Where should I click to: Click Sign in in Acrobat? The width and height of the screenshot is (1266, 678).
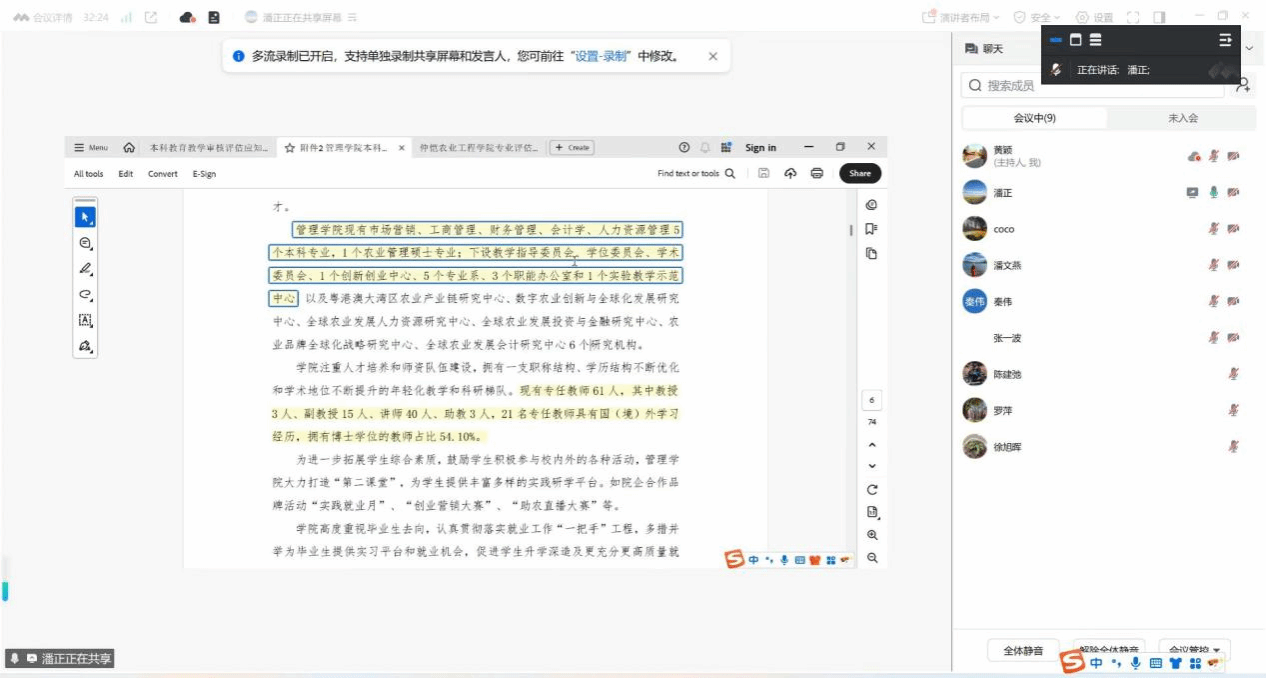pos(761,148)
